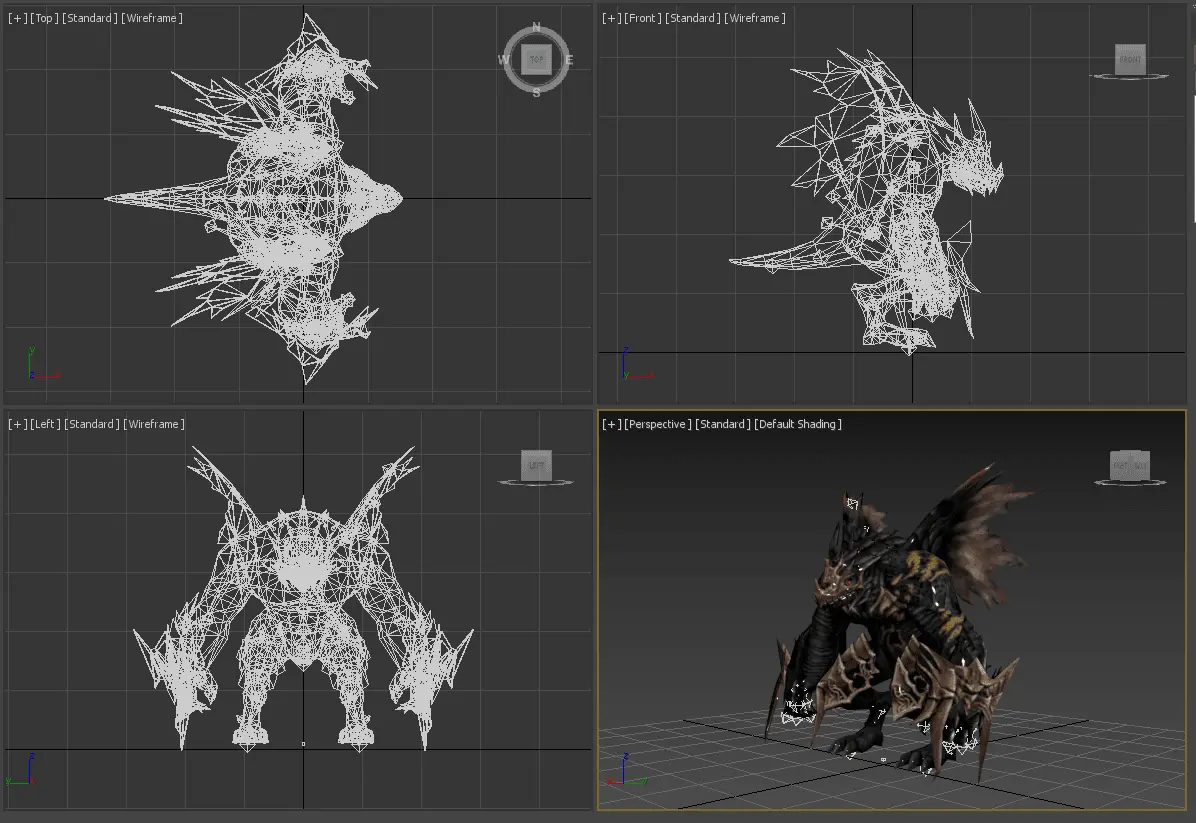Screen dimensions: 1196x823
Task: Click the W compass letter on the Top ViewCube
Action: coord(503,60)
